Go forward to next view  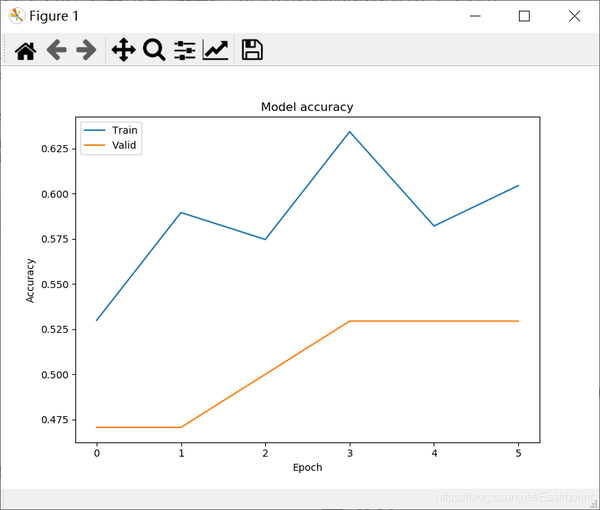click(x=86, y=50)
